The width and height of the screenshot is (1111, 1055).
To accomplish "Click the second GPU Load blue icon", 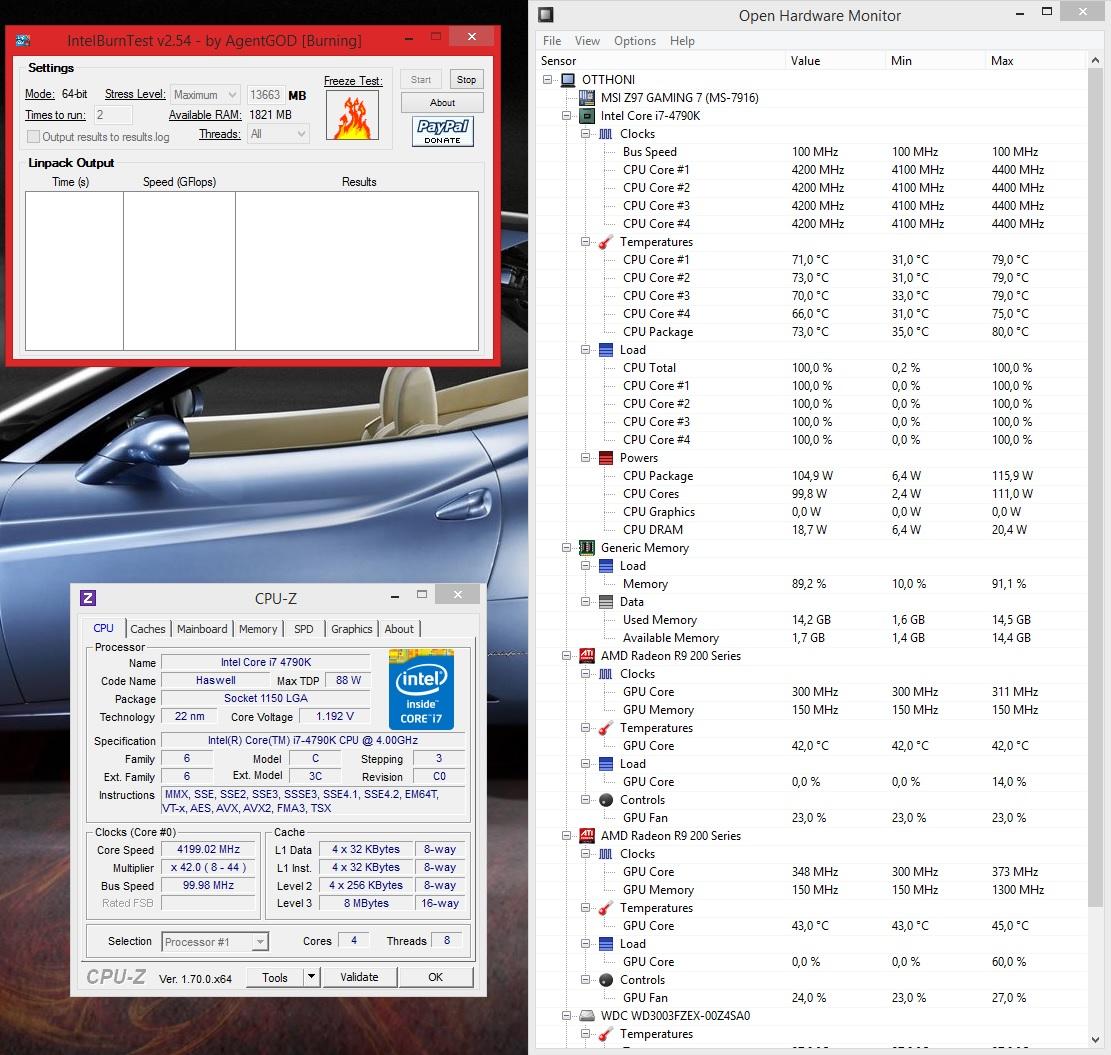I will coord(606,944).
